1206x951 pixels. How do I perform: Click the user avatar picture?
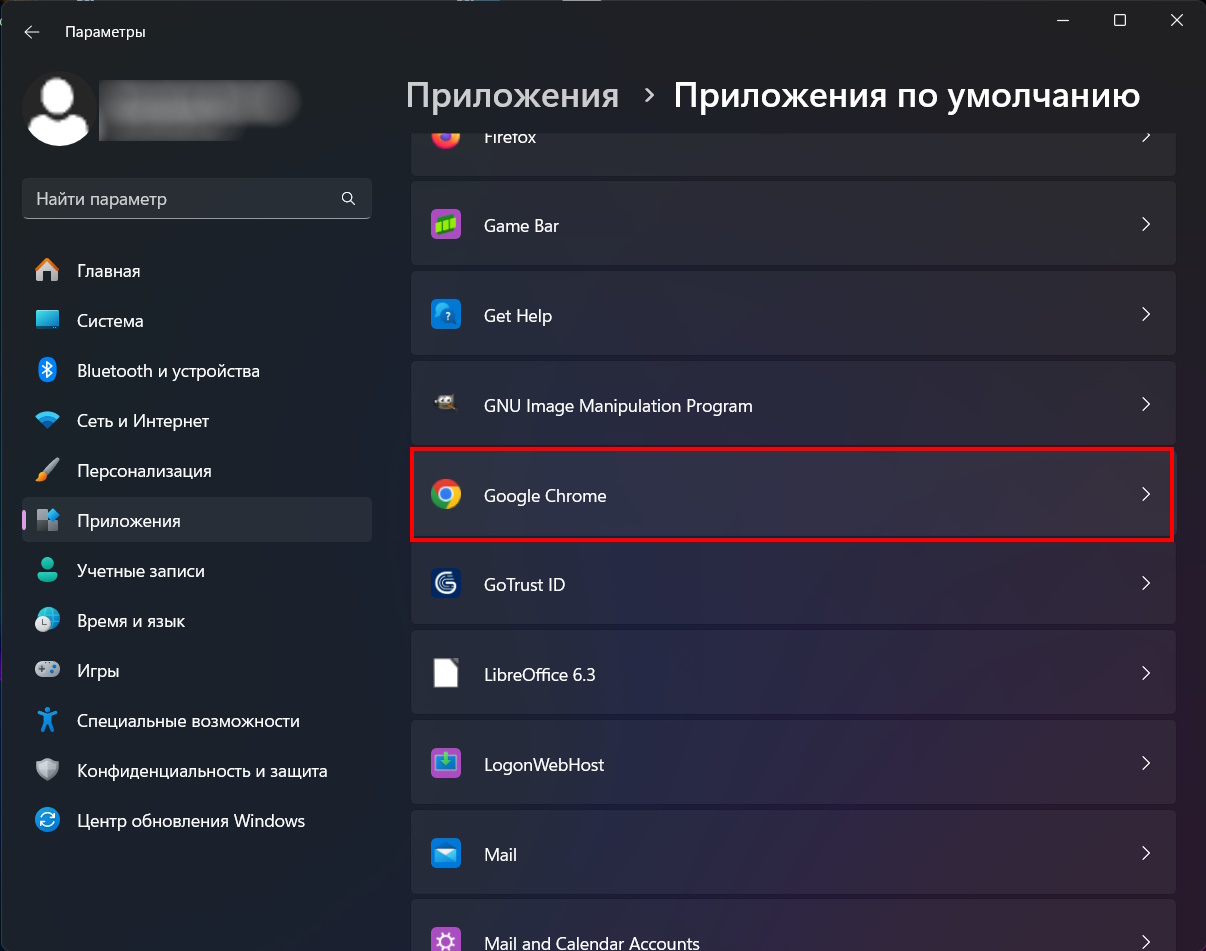pyautogui.click(x=60, y=110)
